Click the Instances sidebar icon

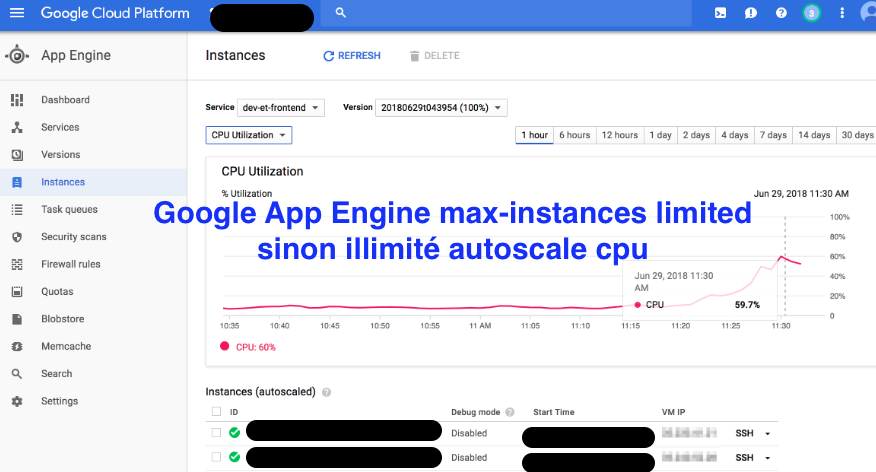(17, 182)
